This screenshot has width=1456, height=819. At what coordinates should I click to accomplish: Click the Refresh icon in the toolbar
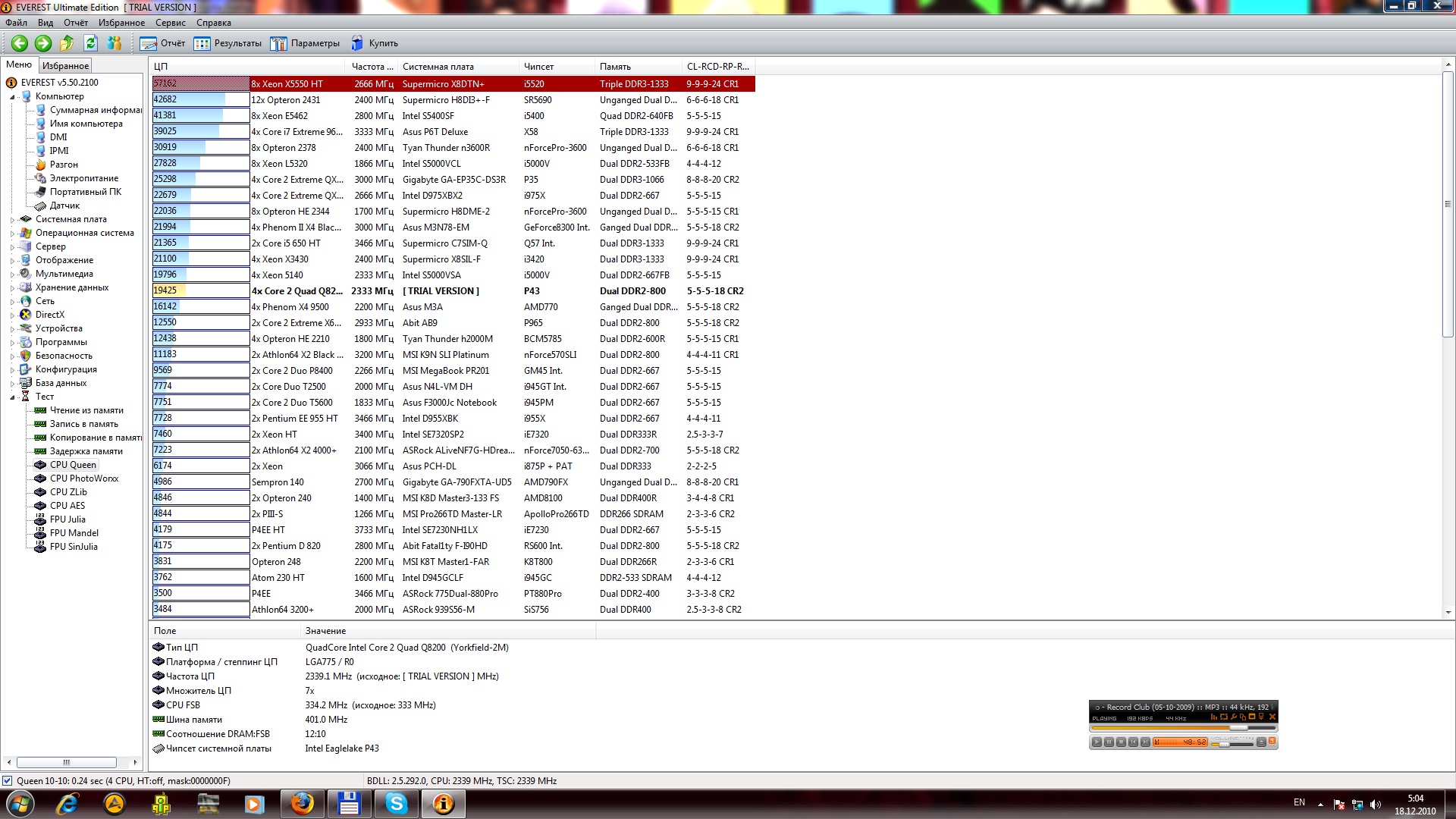pos(90,43)
